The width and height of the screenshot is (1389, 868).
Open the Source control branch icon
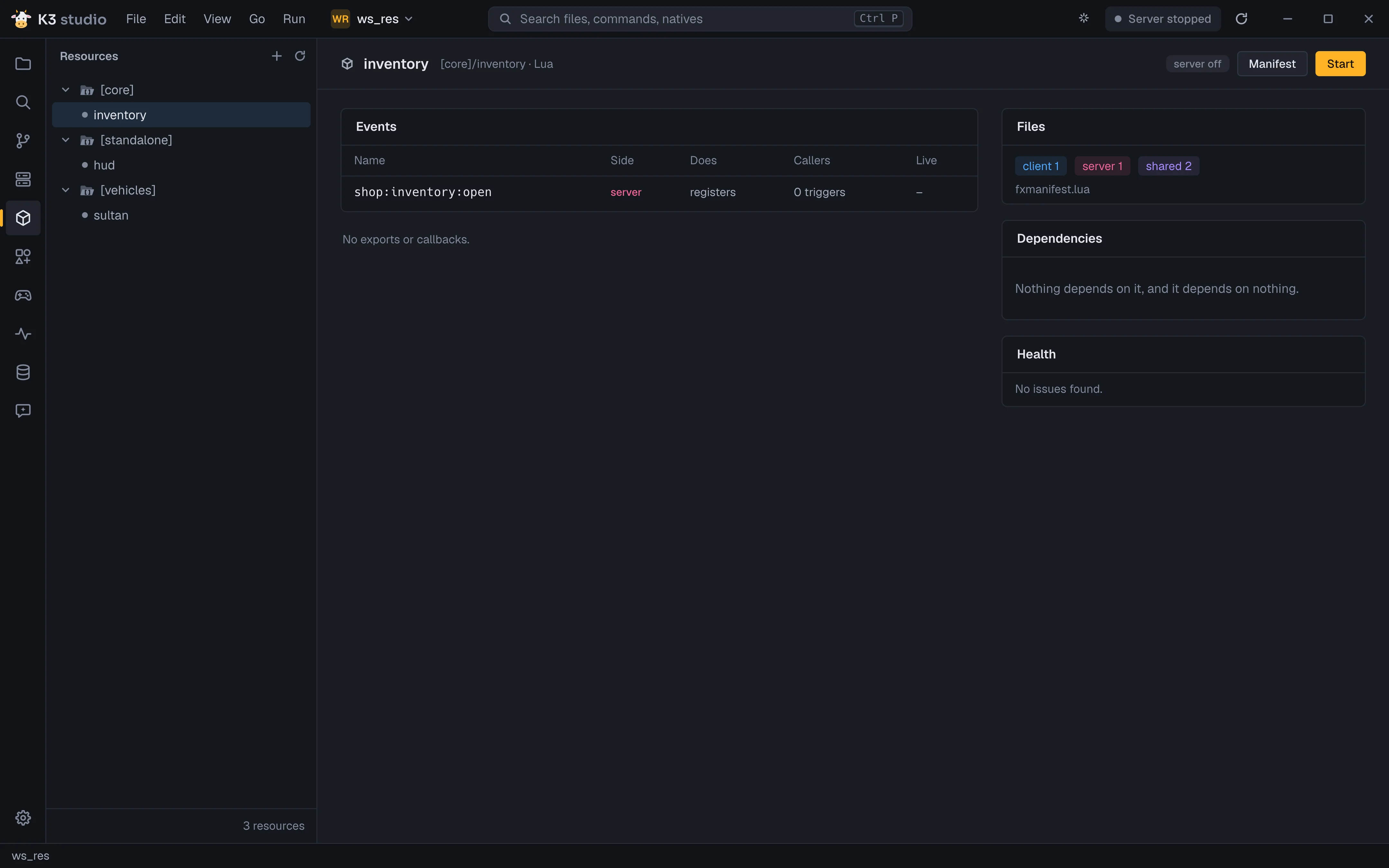click(23, 141)
